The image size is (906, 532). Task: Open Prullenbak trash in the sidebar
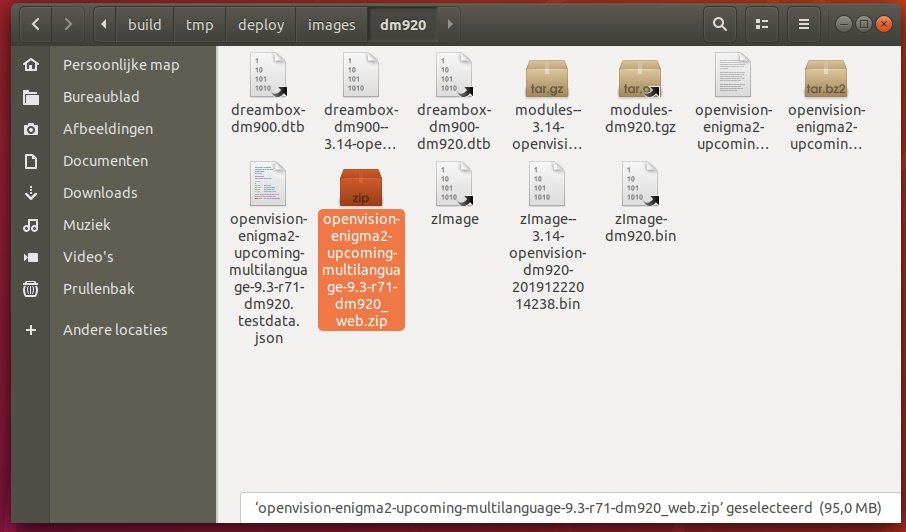tap(98, 289)
